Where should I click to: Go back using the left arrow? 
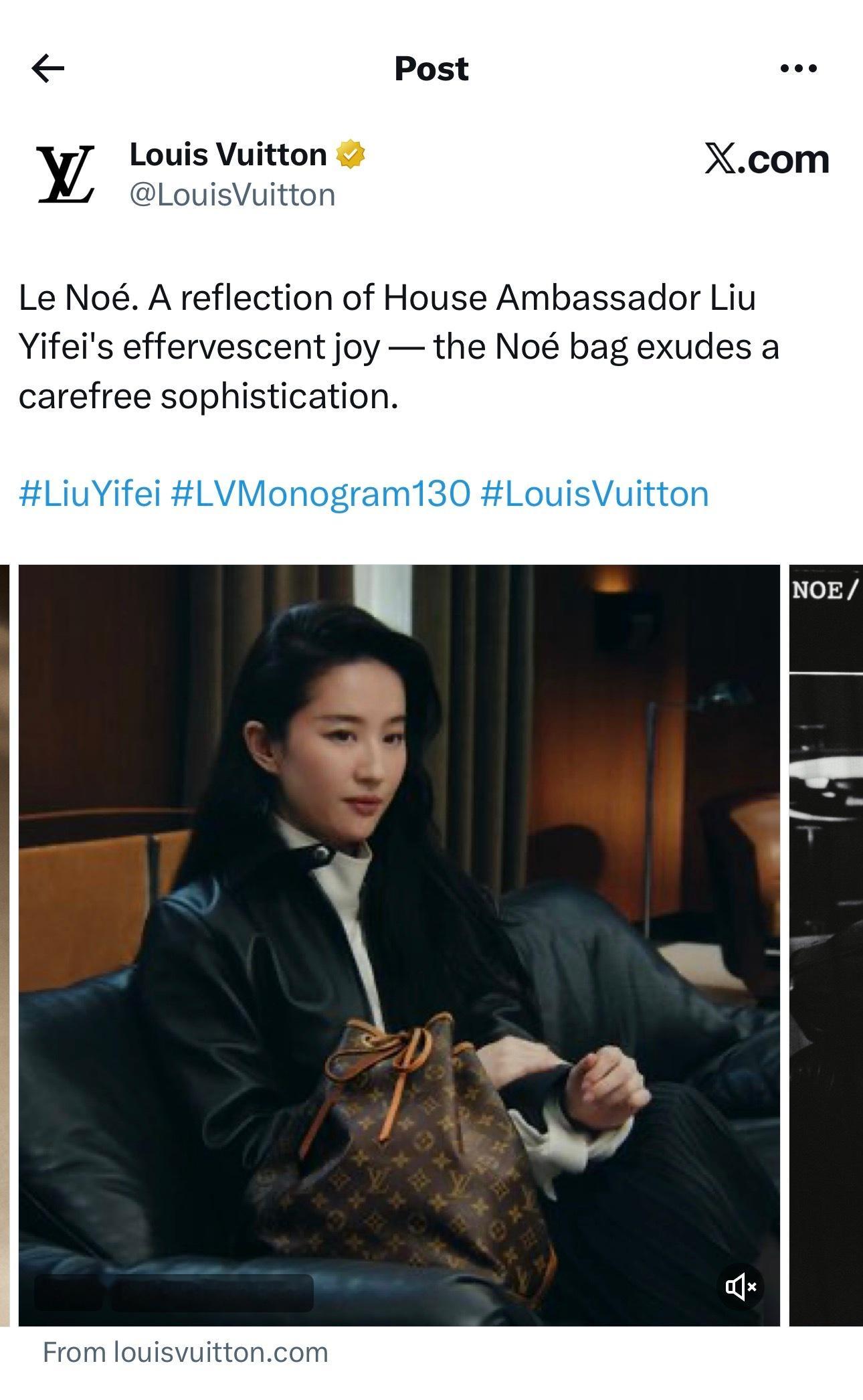(48, 68)
